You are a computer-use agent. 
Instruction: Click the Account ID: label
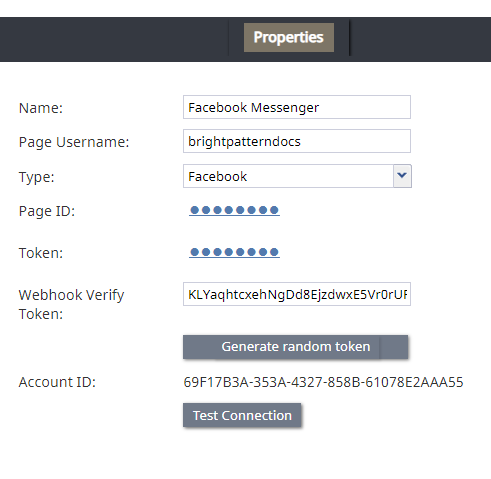(x=57, y=382)
